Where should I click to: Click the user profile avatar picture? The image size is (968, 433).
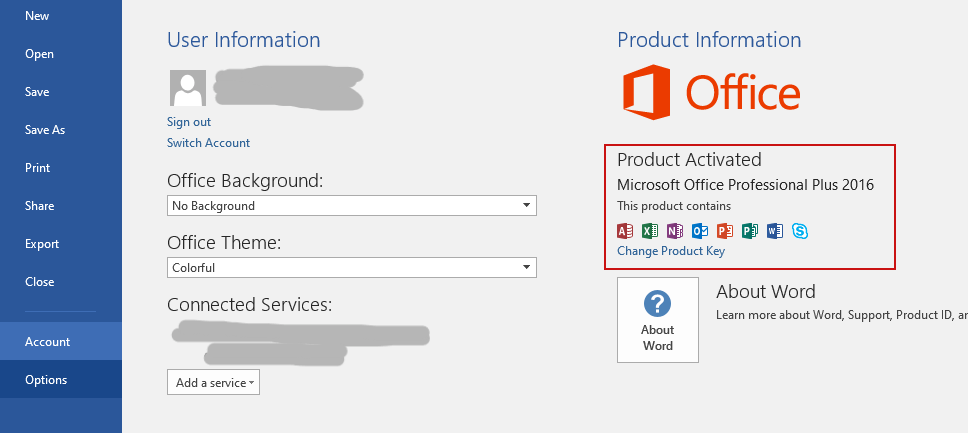pyautogui.click(x=188, y=88)
